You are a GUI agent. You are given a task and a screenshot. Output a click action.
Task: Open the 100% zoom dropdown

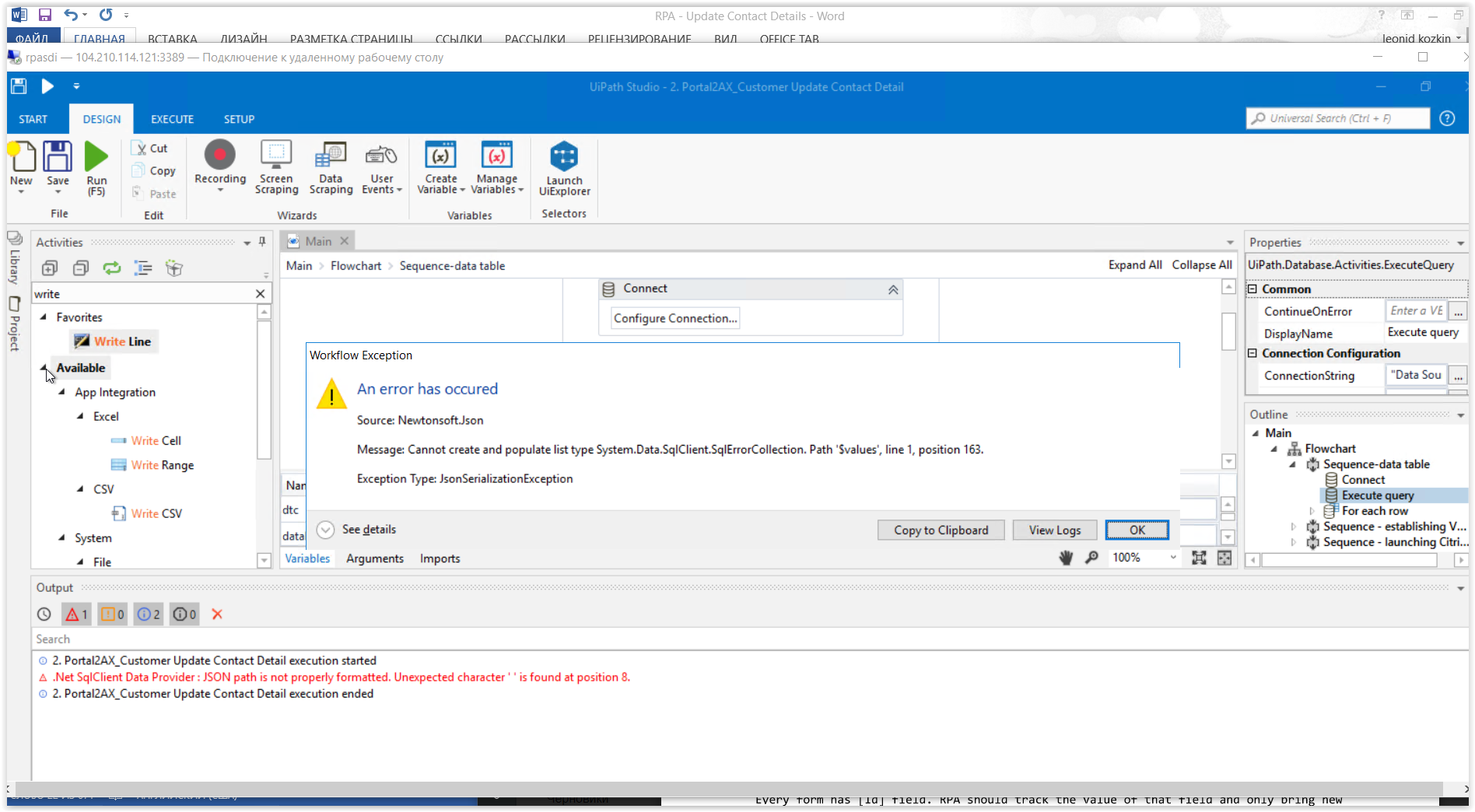(x=1173, y=558)
